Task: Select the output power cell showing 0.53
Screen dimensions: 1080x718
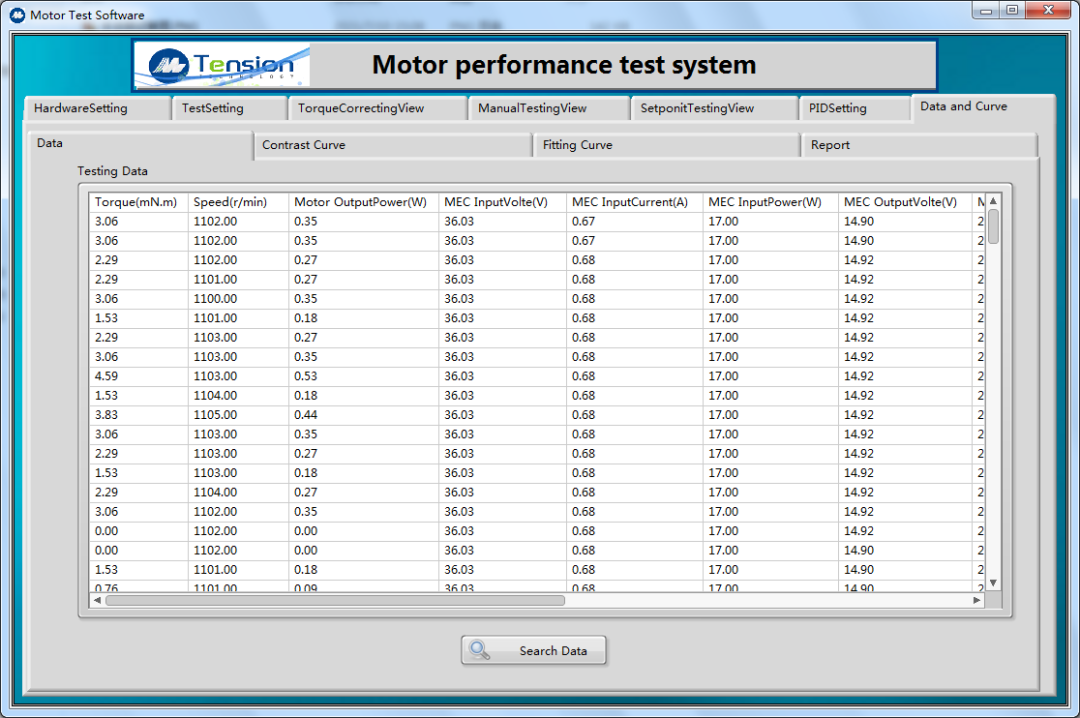Action: point(363,376)
